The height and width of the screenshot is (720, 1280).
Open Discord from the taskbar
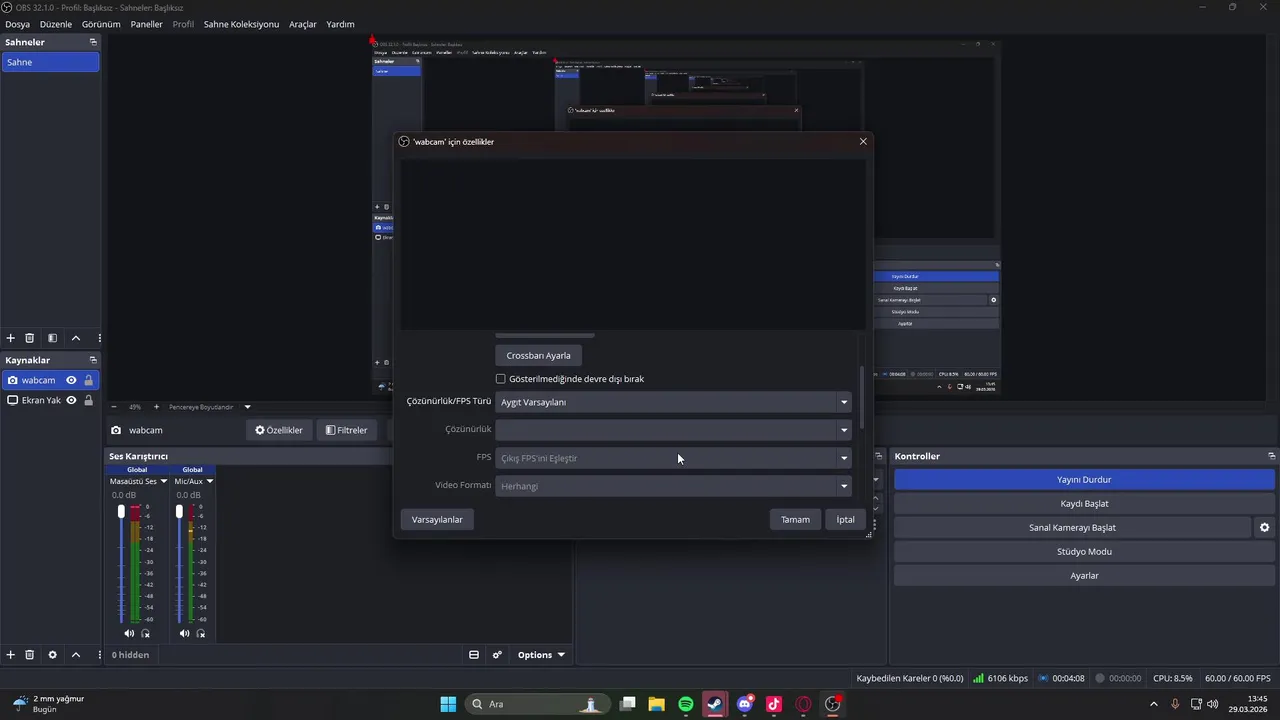coord(744,704)
